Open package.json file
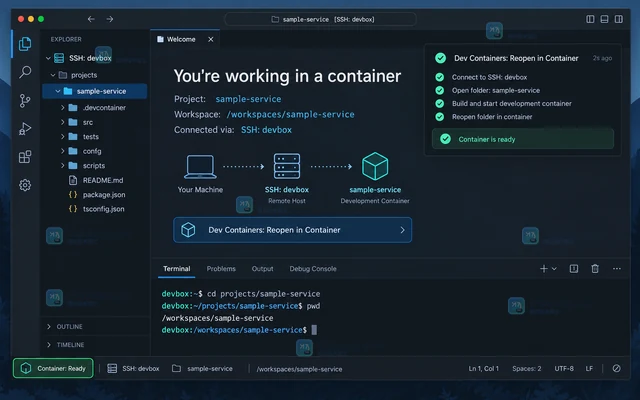The width and height of the screenshot is (640, 400). click(x=95, y=195)
